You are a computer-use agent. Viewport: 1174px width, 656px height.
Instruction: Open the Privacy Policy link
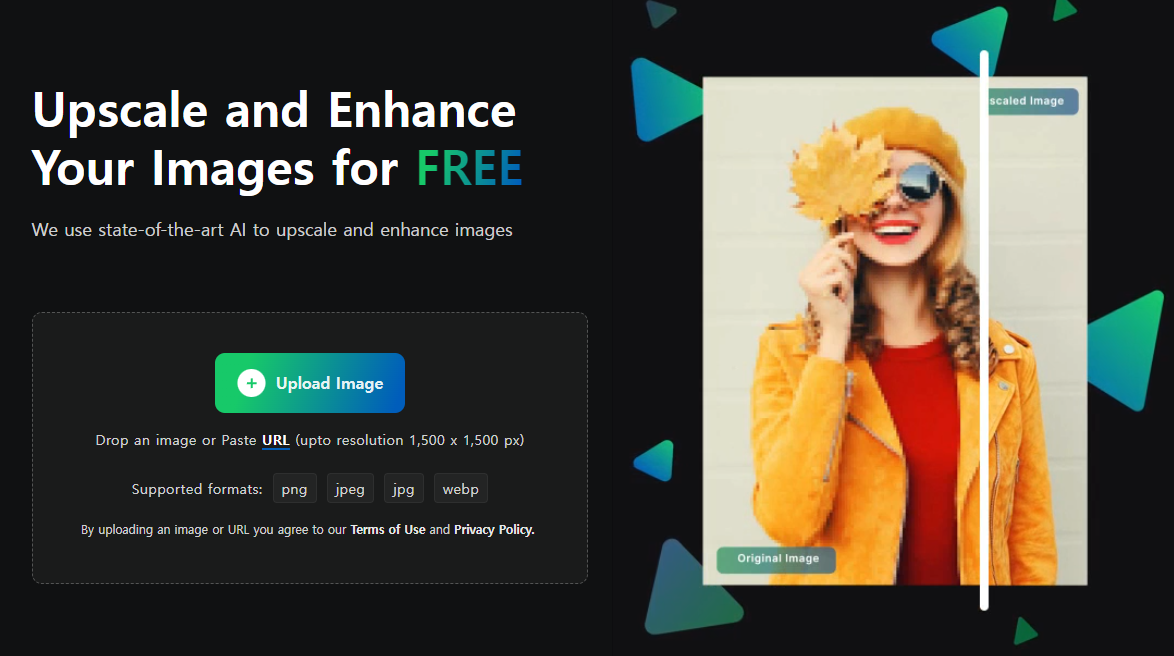tap(494, 529)
